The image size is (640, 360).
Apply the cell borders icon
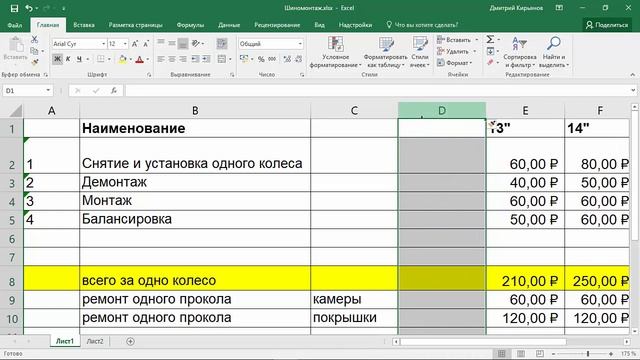(100, 59)
